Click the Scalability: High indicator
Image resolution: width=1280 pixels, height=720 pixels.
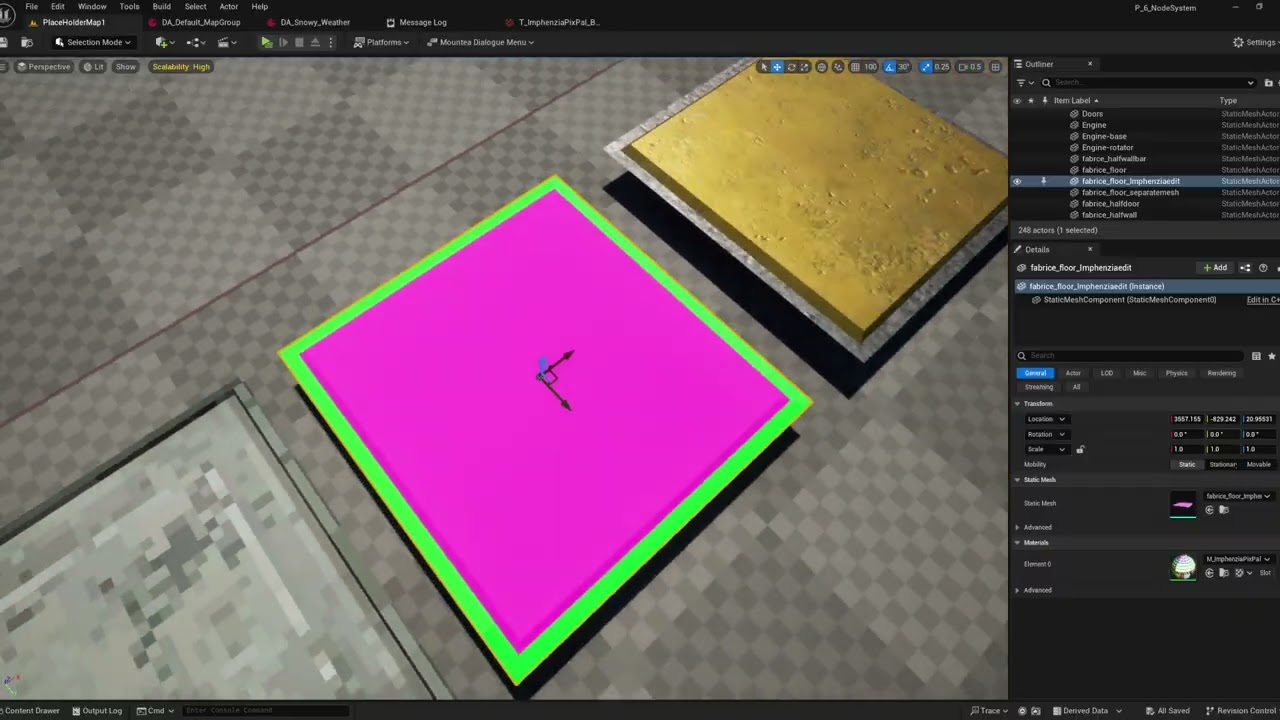pos(181,67)
